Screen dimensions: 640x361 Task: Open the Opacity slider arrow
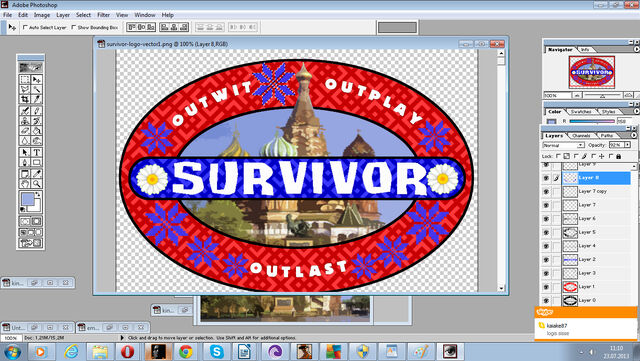coord(627,145)
